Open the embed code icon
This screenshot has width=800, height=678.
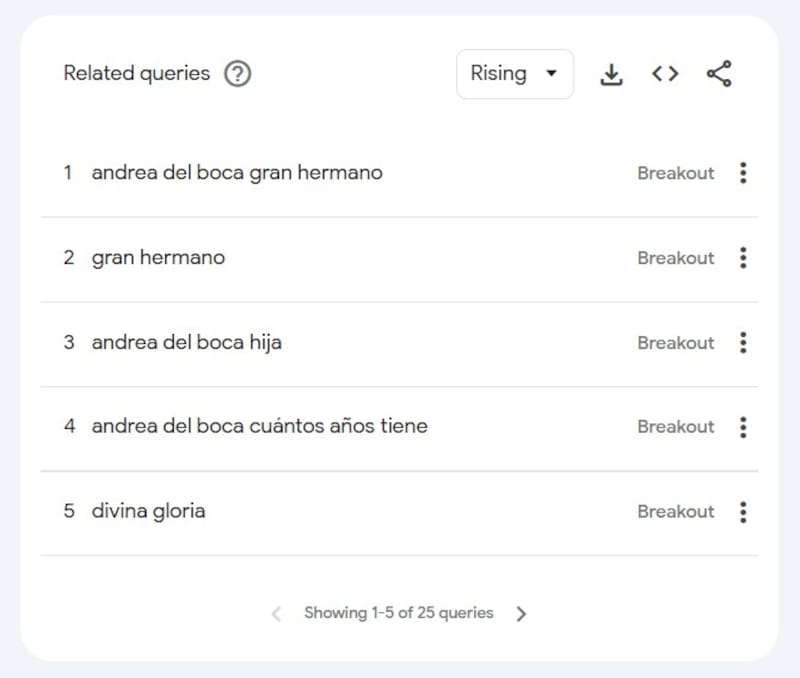(665, 74)
